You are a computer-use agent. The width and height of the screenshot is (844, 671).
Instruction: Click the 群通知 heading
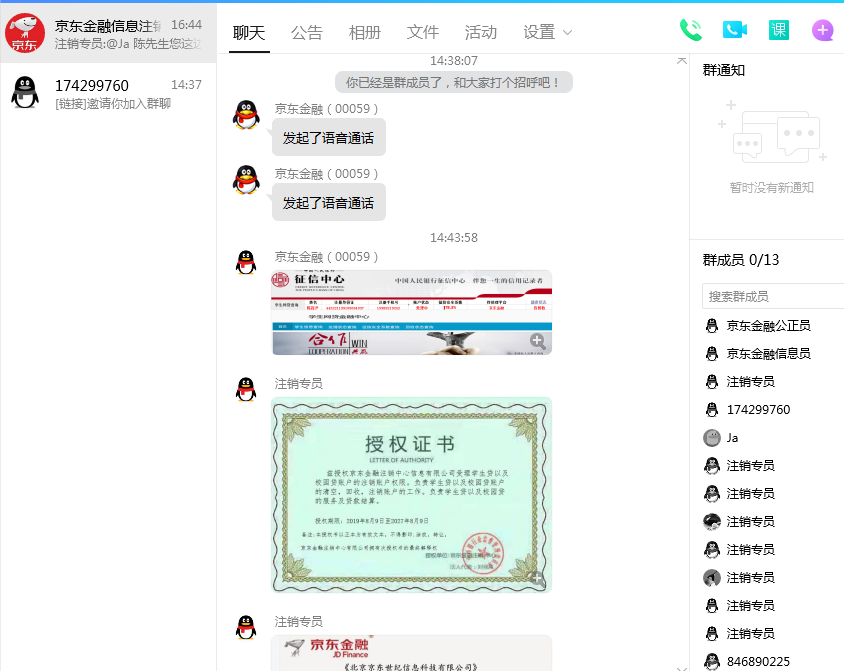[x=724, y=70]
